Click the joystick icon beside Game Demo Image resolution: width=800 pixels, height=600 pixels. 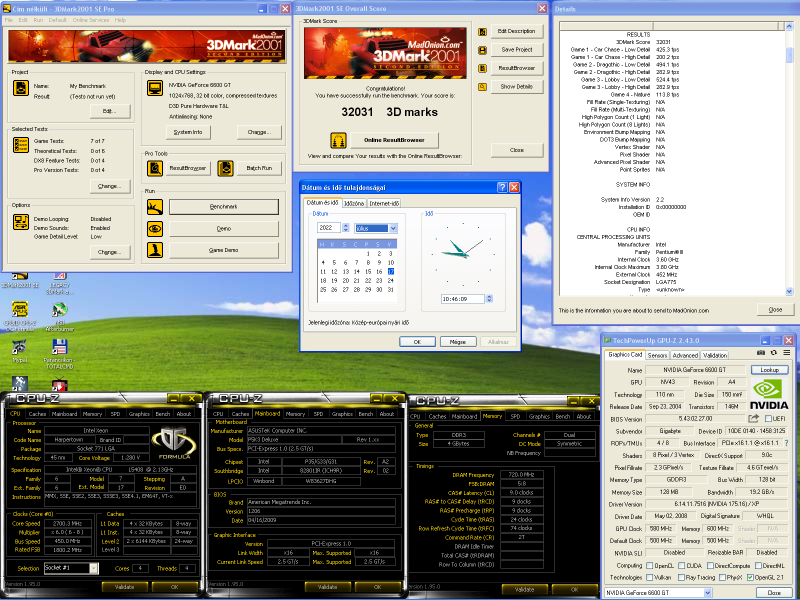coord(155,250)
